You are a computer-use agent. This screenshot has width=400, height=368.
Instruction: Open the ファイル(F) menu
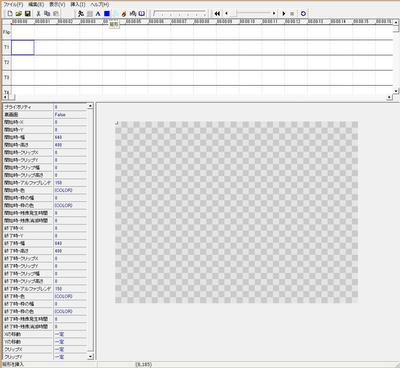click(13, 4)
